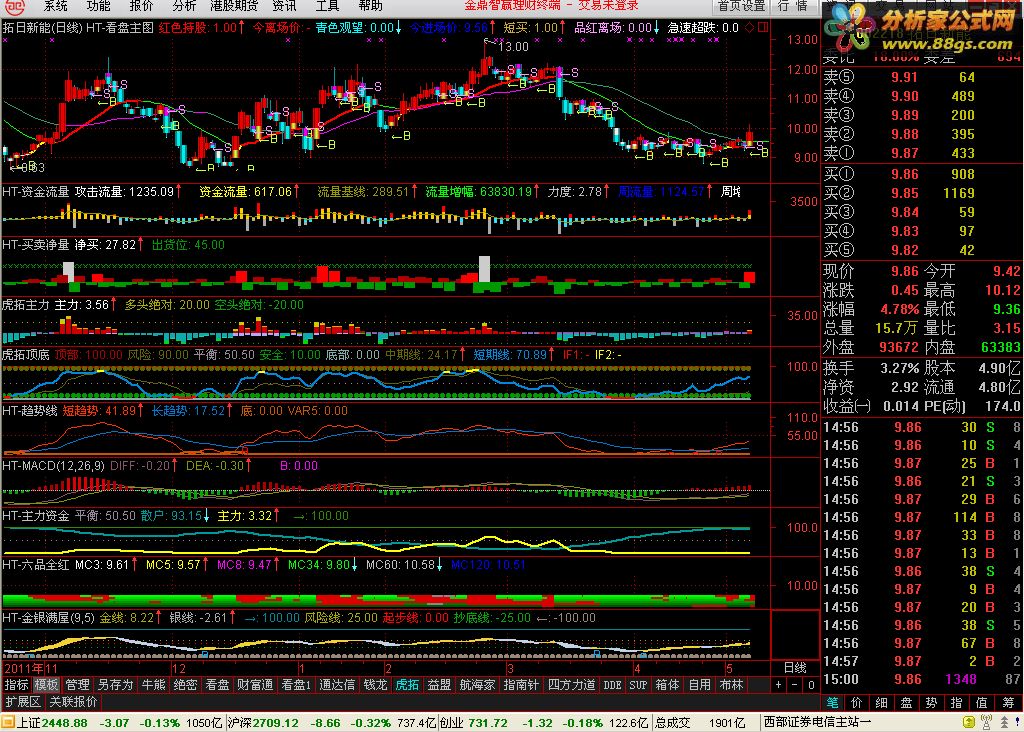Select the 细 tab in quote panel
Viewport: 1024px width, 732px height.
882,703
